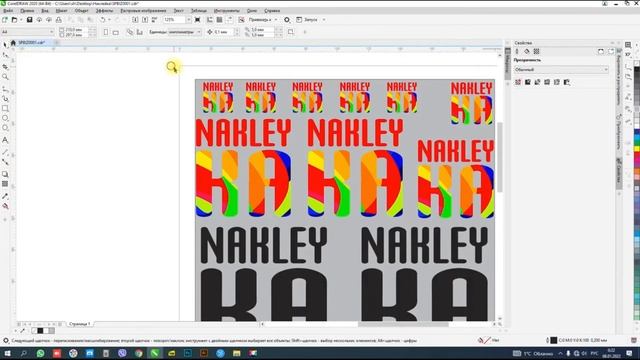This screenshot has width=640, height=360.
Task: Set page orientation to Landscape
Action: pos(116,32)
